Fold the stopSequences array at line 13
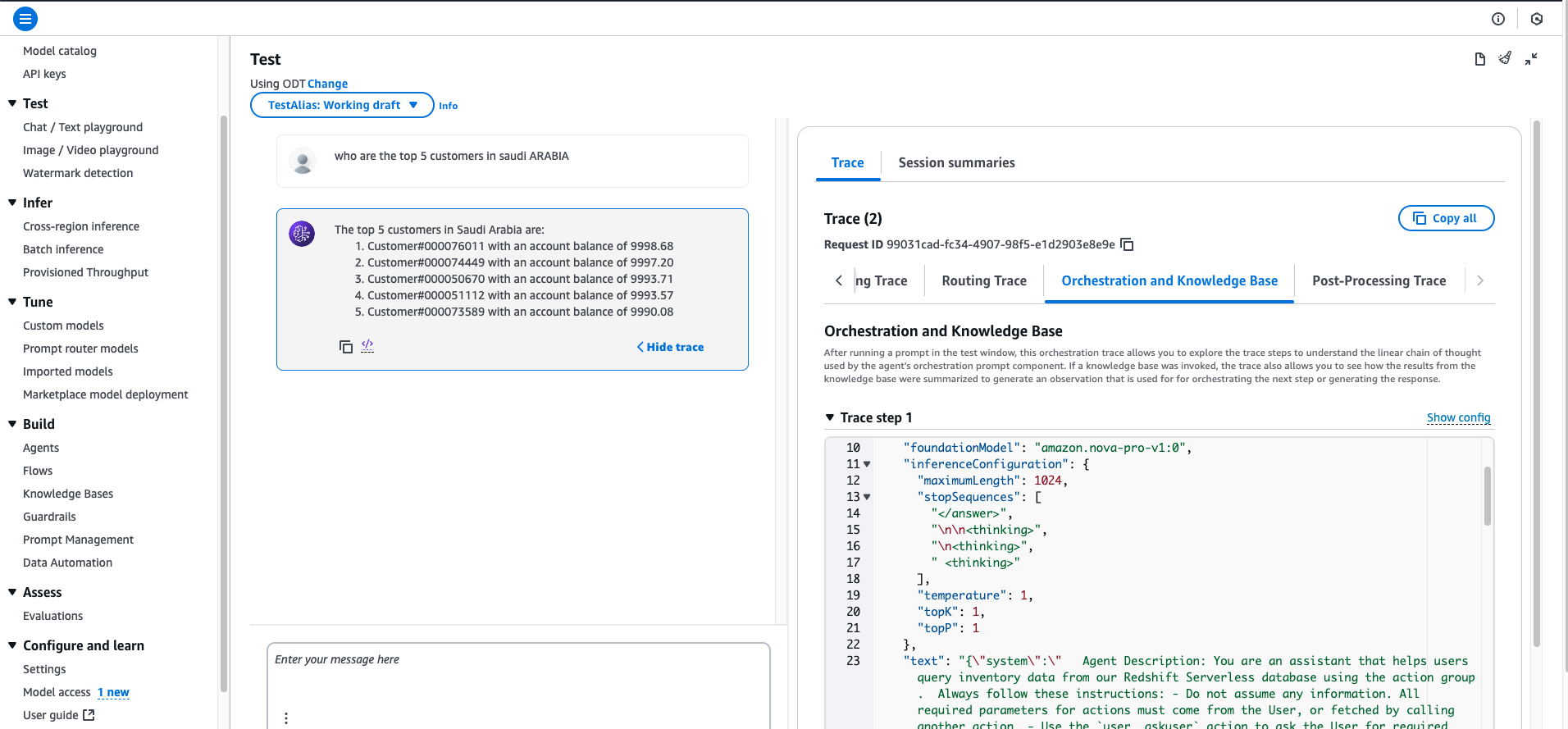Screen dimensions: 1568x729 click(x=867, y=497)
